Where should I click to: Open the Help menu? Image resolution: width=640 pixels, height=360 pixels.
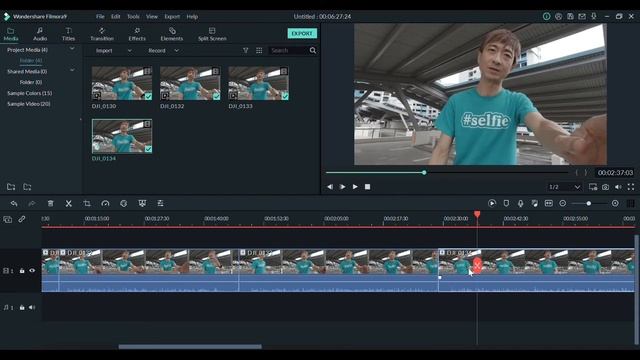click(192, 17)
